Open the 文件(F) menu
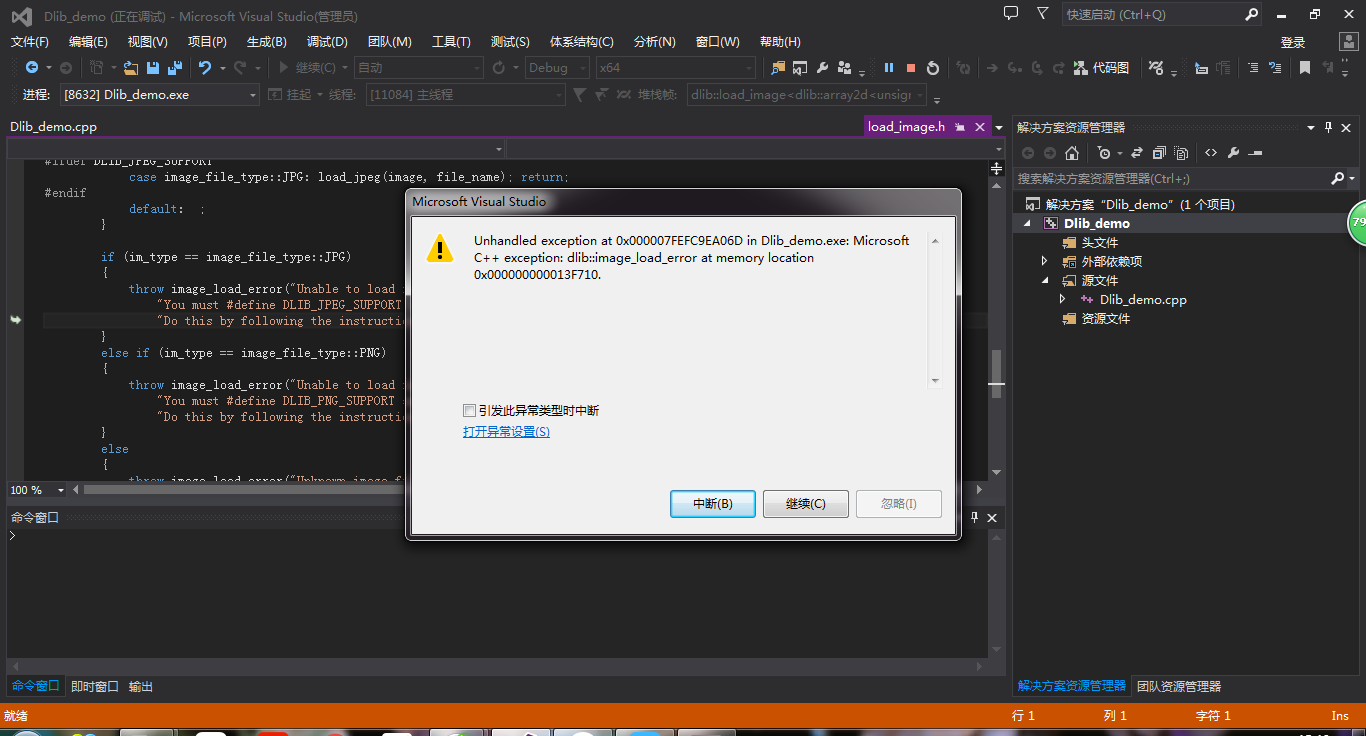The image size is (1366, 736). tap(30, 41)
